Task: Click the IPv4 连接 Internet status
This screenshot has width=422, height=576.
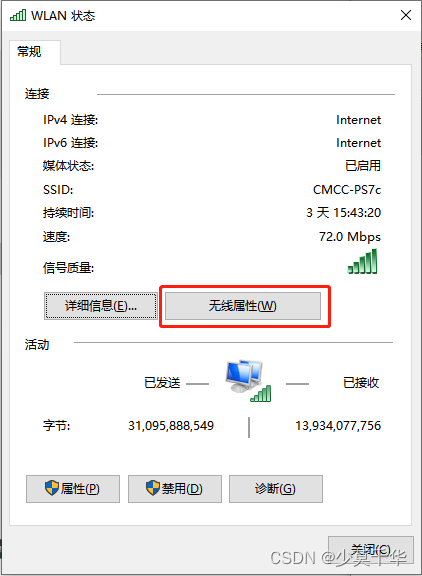Action: (358, 120)
